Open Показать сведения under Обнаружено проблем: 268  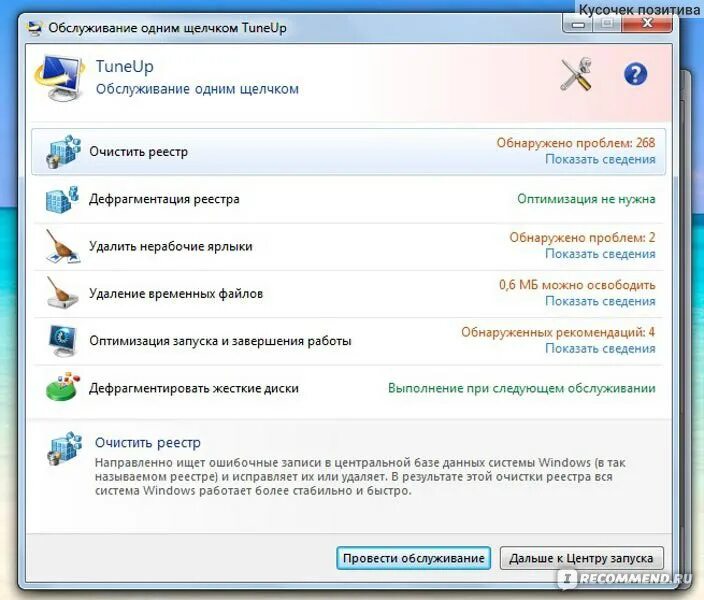(x=600, y=159)
